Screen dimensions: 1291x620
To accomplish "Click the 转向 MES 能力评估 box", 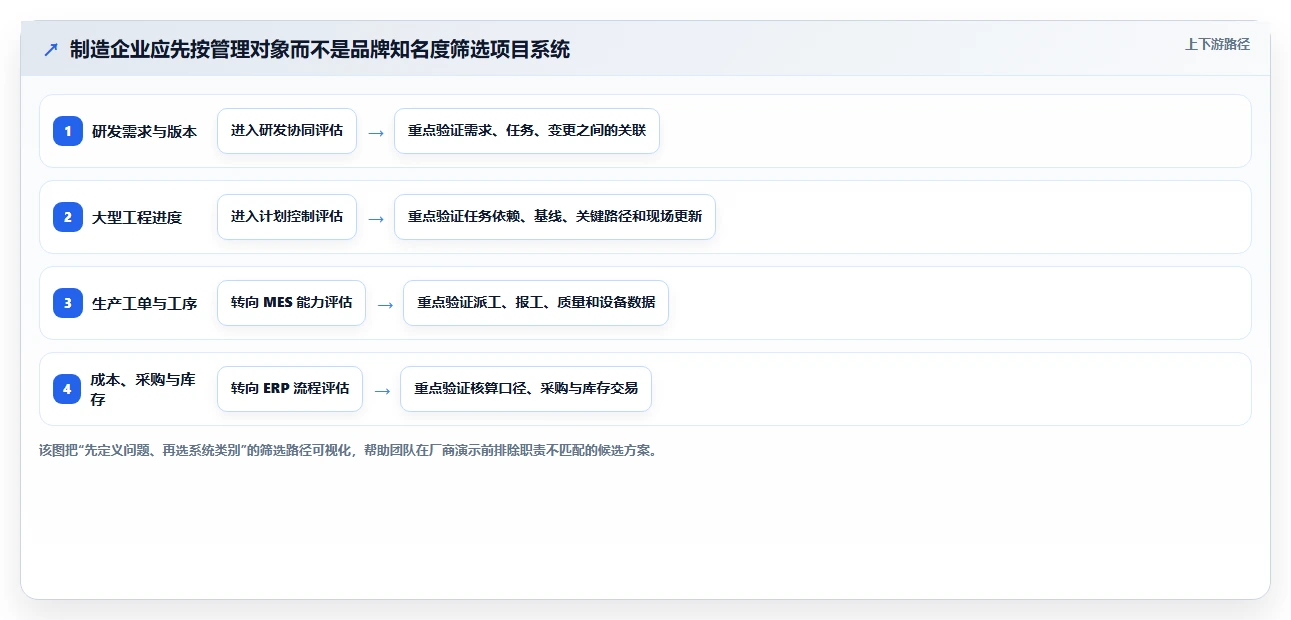I will [291, 303].
